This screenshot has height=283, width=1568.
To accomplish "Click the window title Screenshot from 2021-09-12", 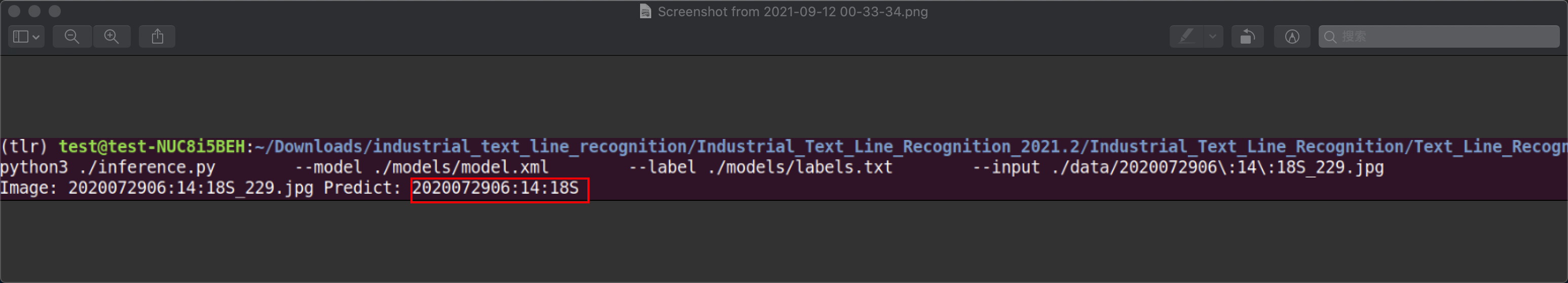I will pyautogui.click(x=793, y=12).
